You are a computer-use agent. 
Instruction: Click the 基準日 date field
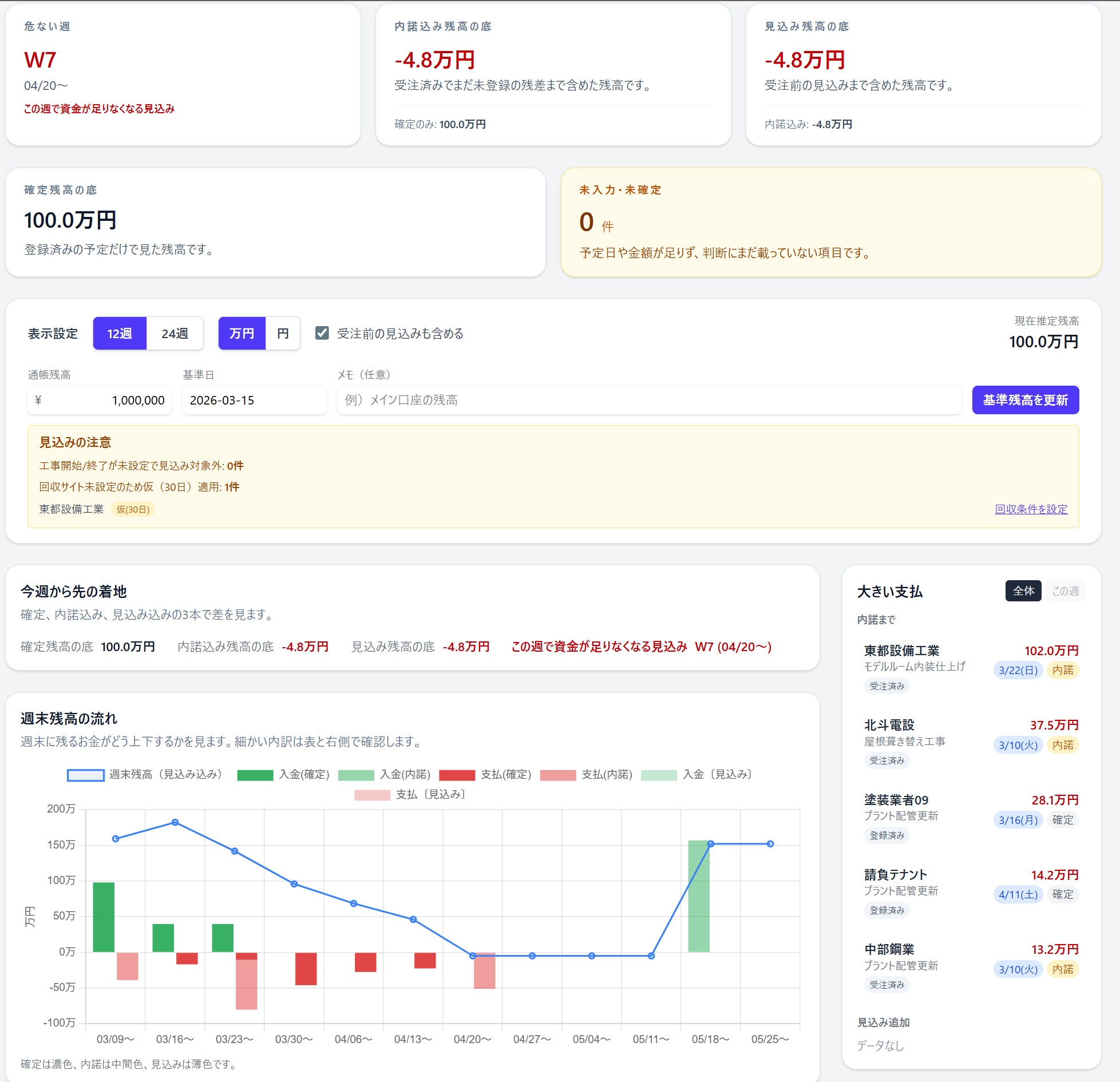[x=254, y=400]
